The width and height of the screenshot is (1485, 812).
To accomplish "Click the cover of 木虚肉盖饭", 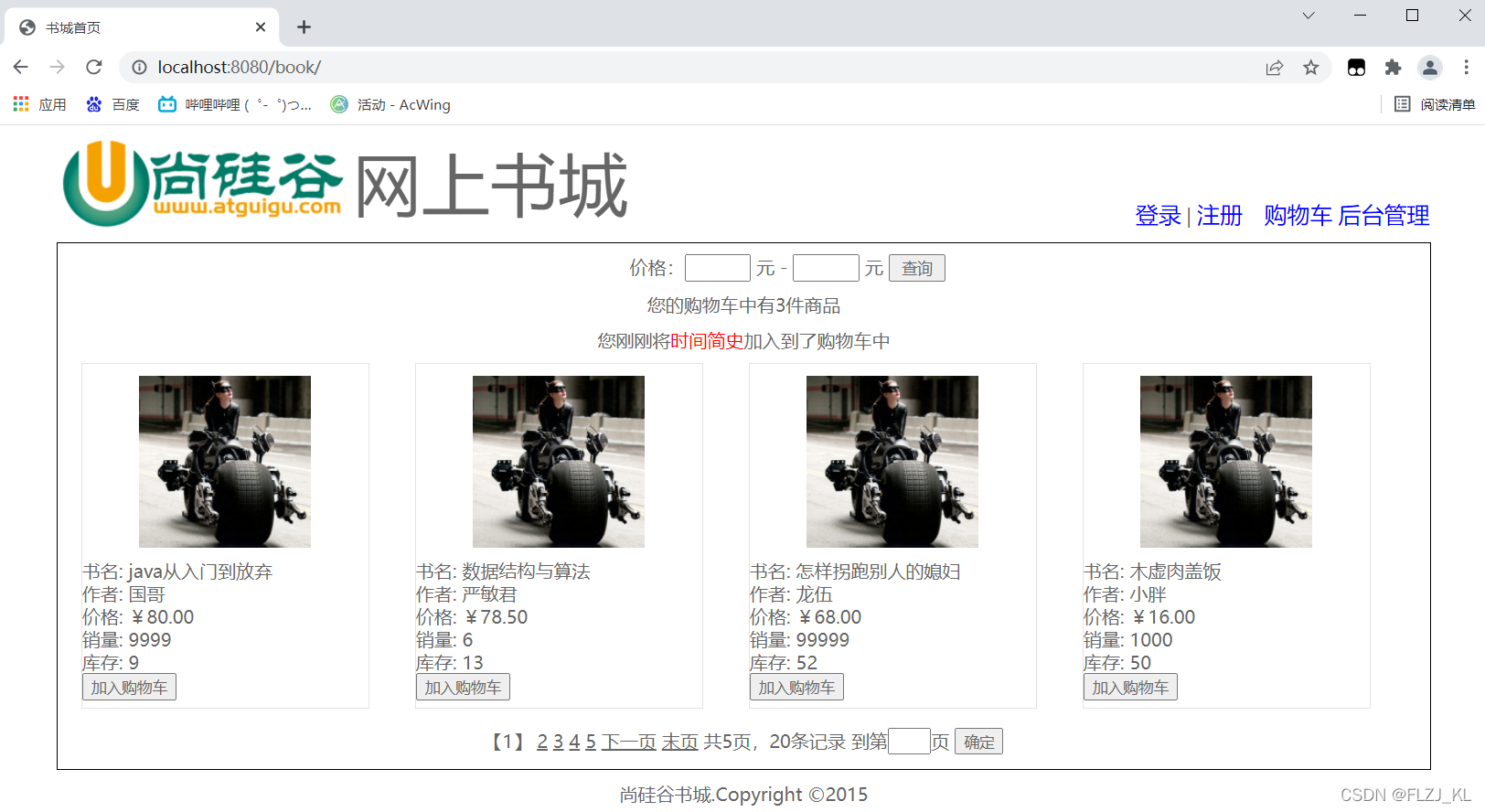I will point(1226,462).
